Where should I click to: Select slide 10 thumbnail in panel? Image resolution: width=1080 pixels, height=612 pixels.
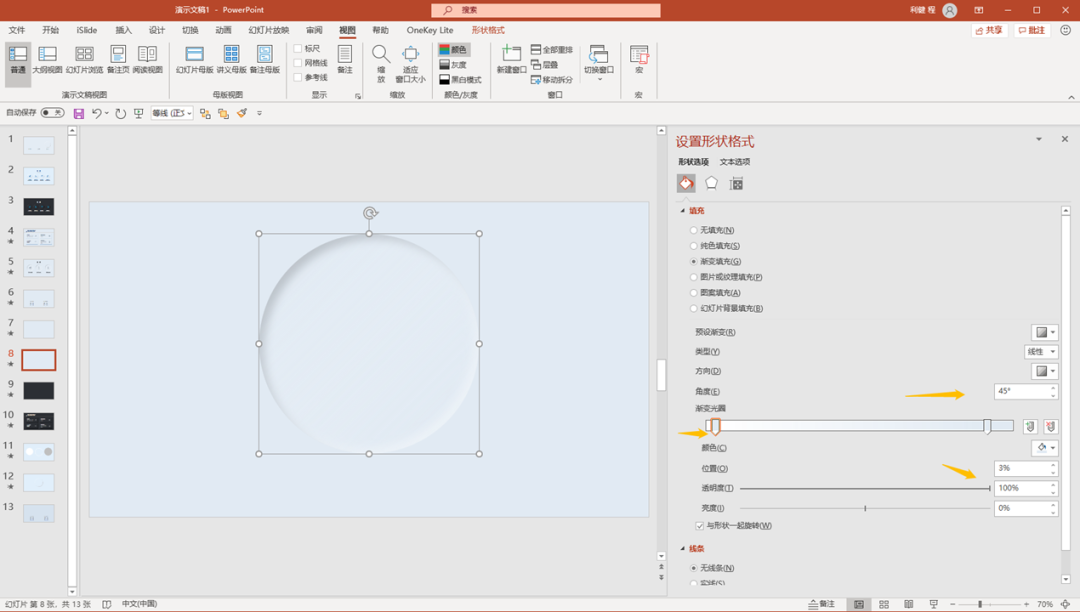39,421
